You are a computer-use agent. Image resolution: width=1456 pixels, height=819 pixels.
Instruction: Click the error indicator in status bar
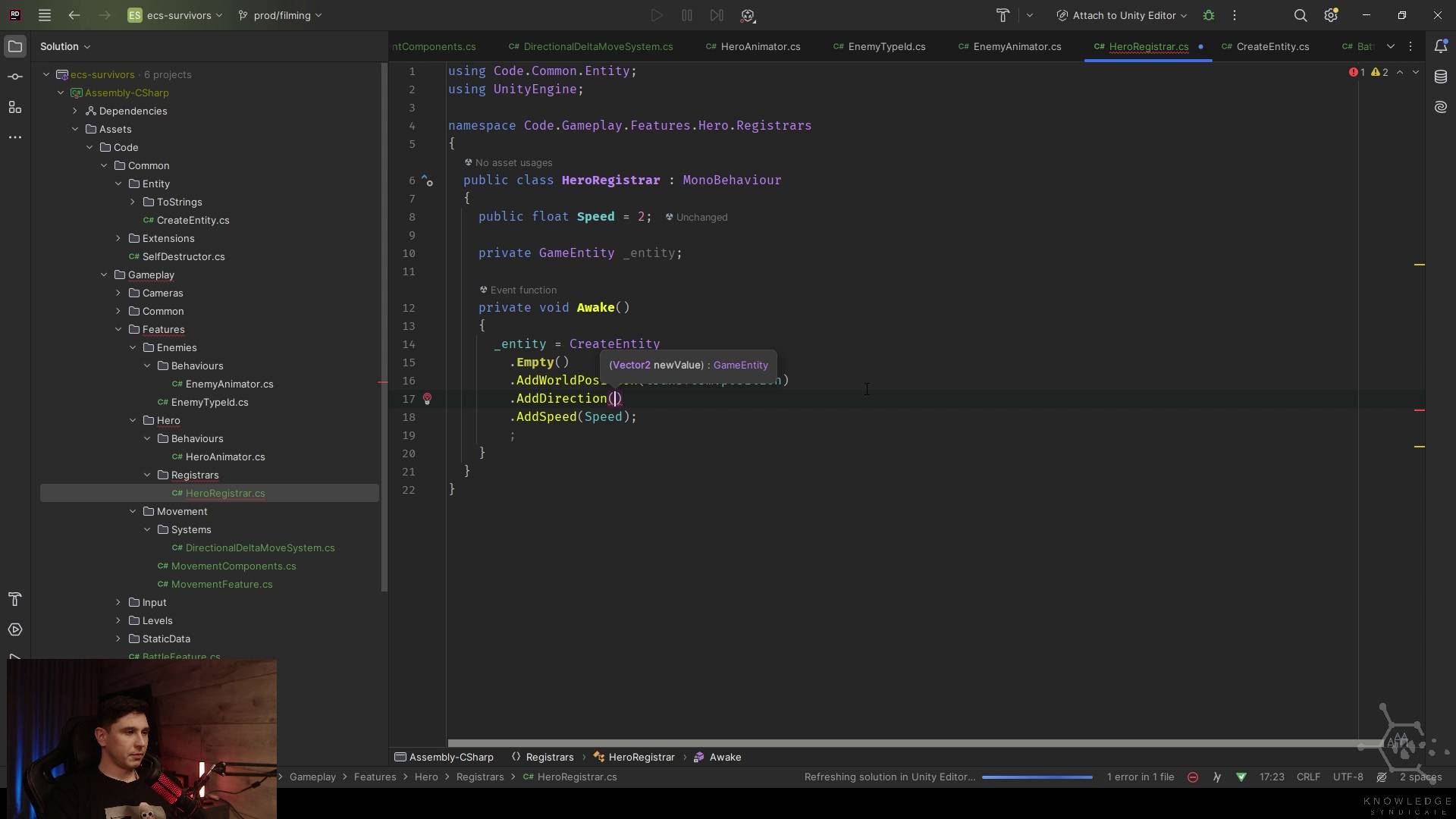tap(1193, 777)
